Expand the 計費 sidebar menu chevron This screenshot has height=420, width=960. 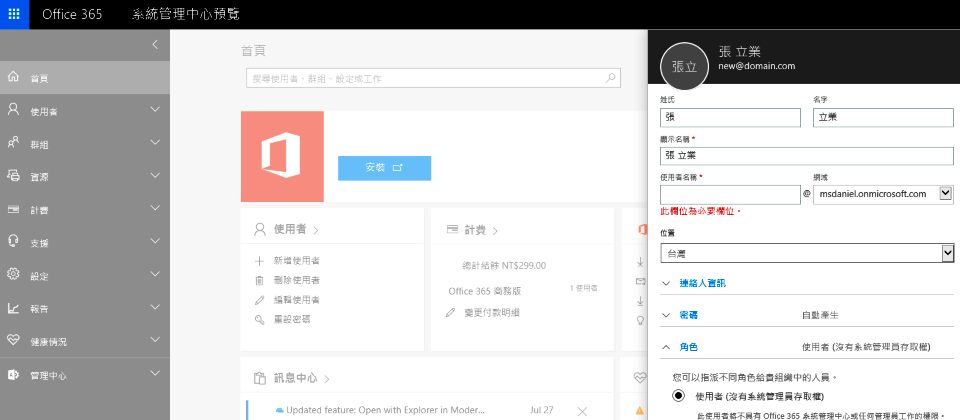pos(155,208)
